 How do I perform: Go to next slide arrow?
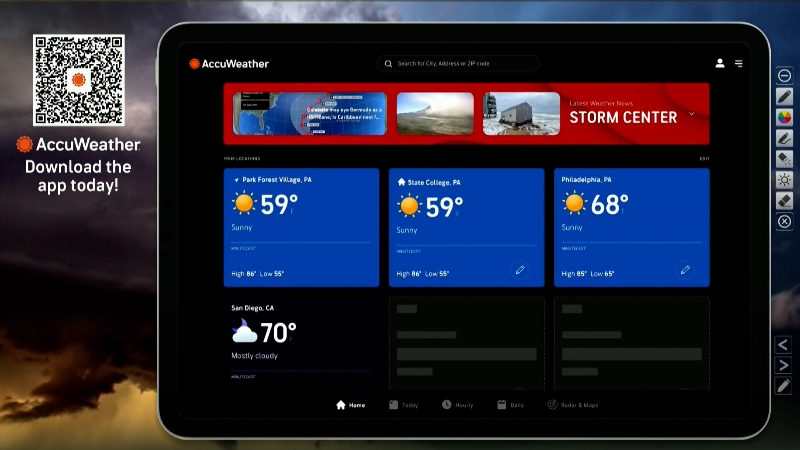[x=783, y=365]
